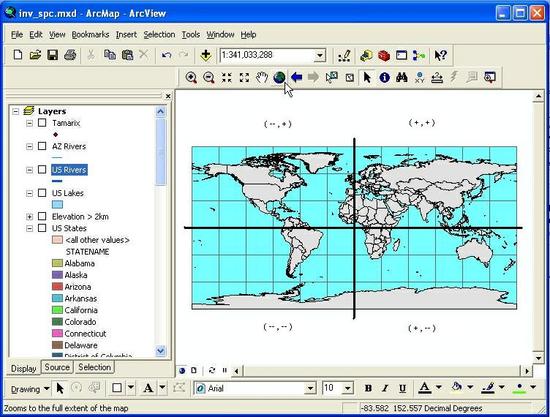Click the table of contents scroll down arrow
The image size is (550, 417).
tap(160, 351)
